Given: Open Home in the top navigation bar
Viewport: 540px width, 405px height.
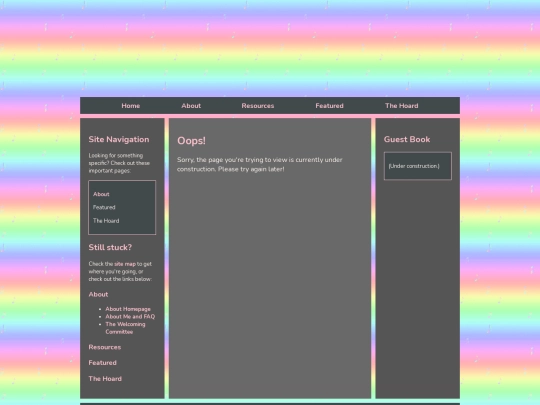Looking at the screenshot, I should [x=131, y=106].
